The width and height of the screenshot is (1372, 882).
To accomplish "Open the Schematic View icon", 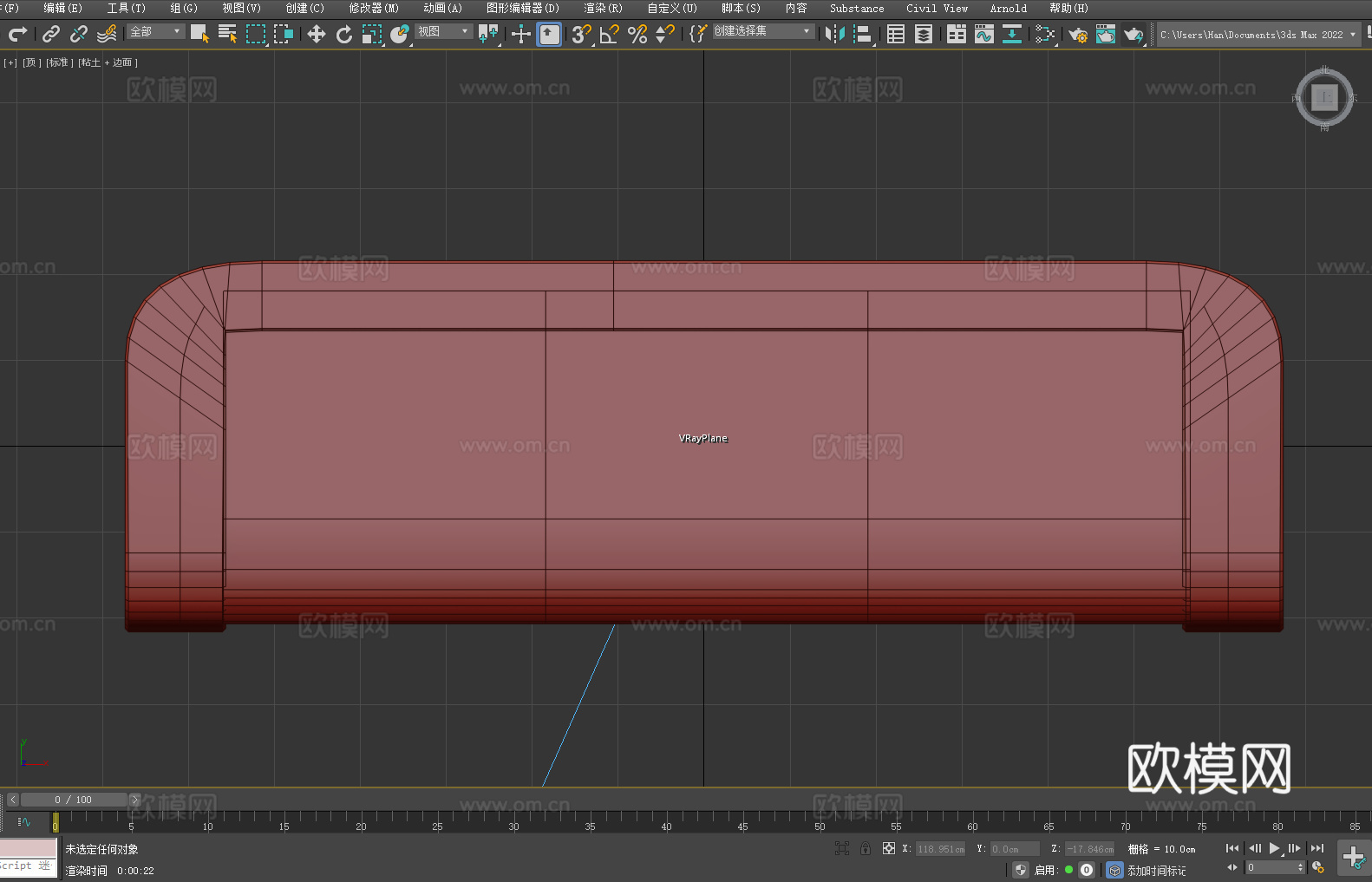I will [x=1045, y=34].
